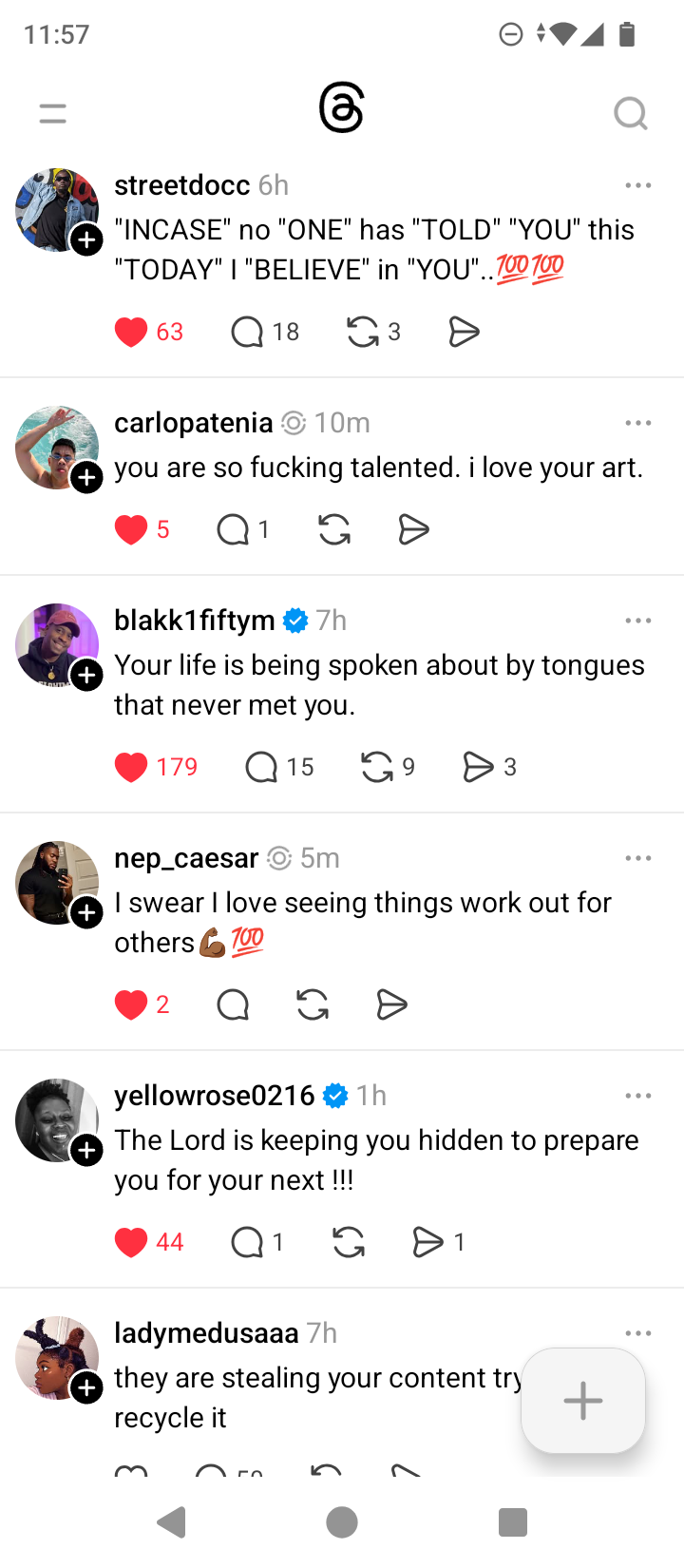Viewport: 684px width, 1568px height.
Task: Unlike streetdocc's post with 63 likes
Action: point(131,332)
